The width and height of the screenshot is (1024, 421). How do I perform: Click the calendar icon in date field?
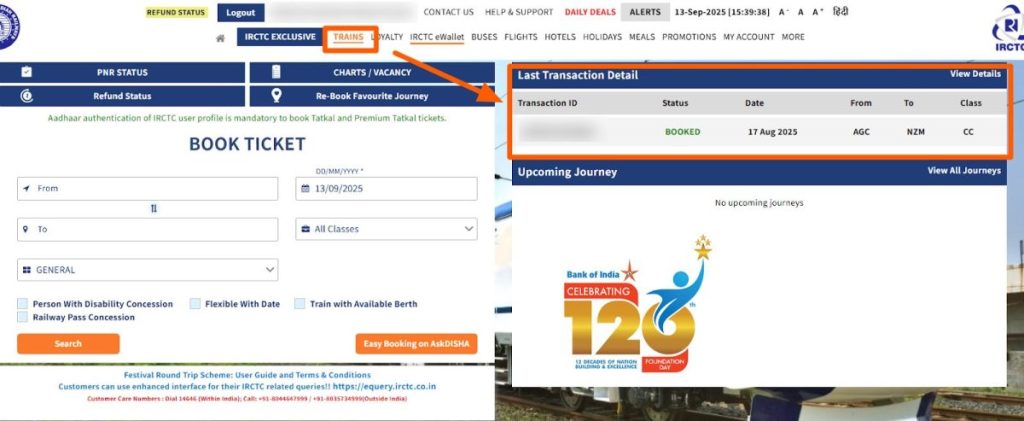305,189
